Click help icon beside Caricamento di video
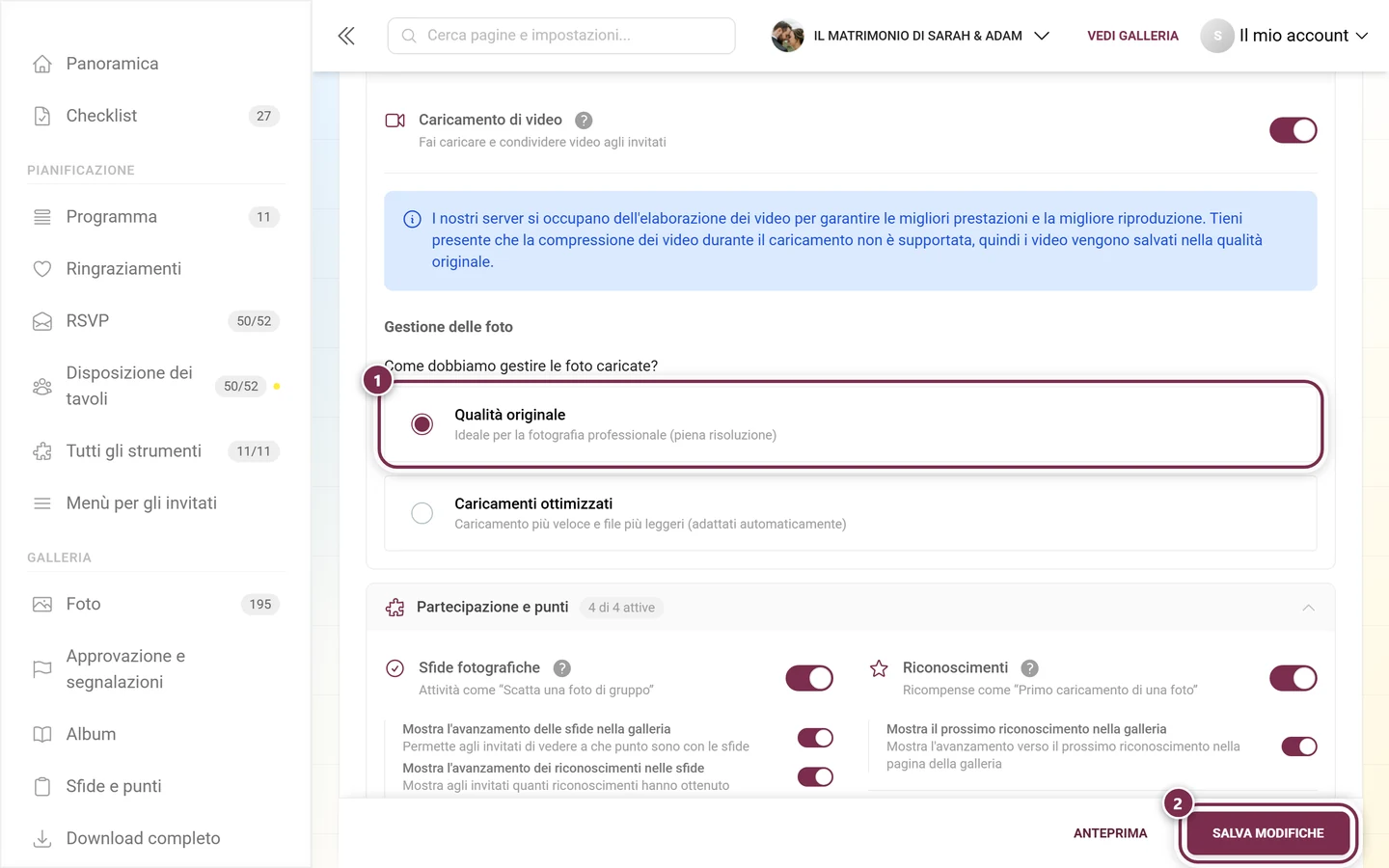Screen dimensions: 1389x868 [584, 121]
